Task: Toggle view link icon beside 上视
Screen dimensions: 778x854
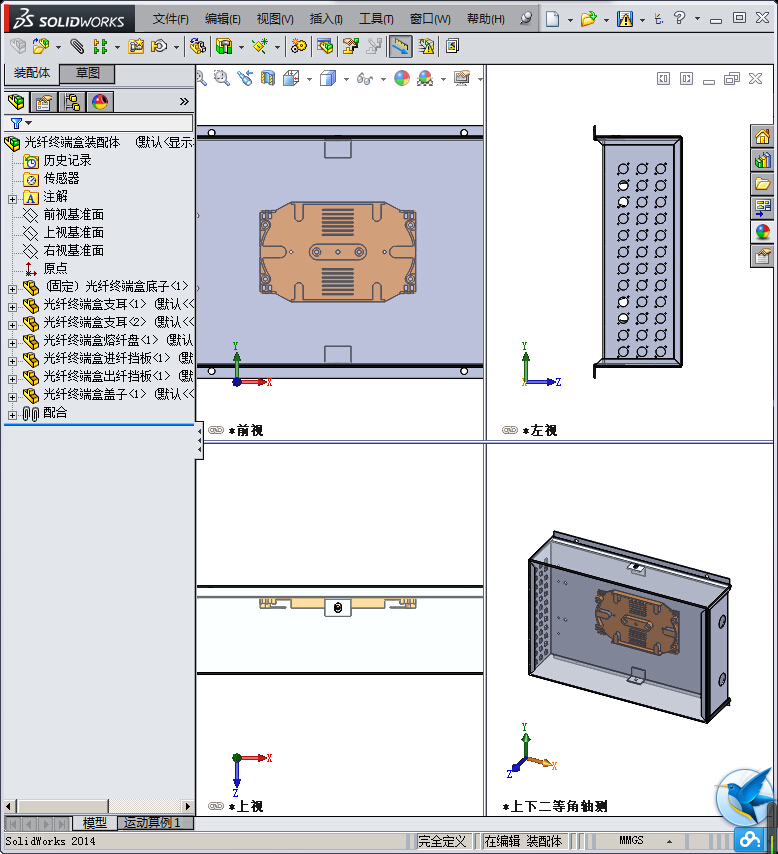Action: 216,806
